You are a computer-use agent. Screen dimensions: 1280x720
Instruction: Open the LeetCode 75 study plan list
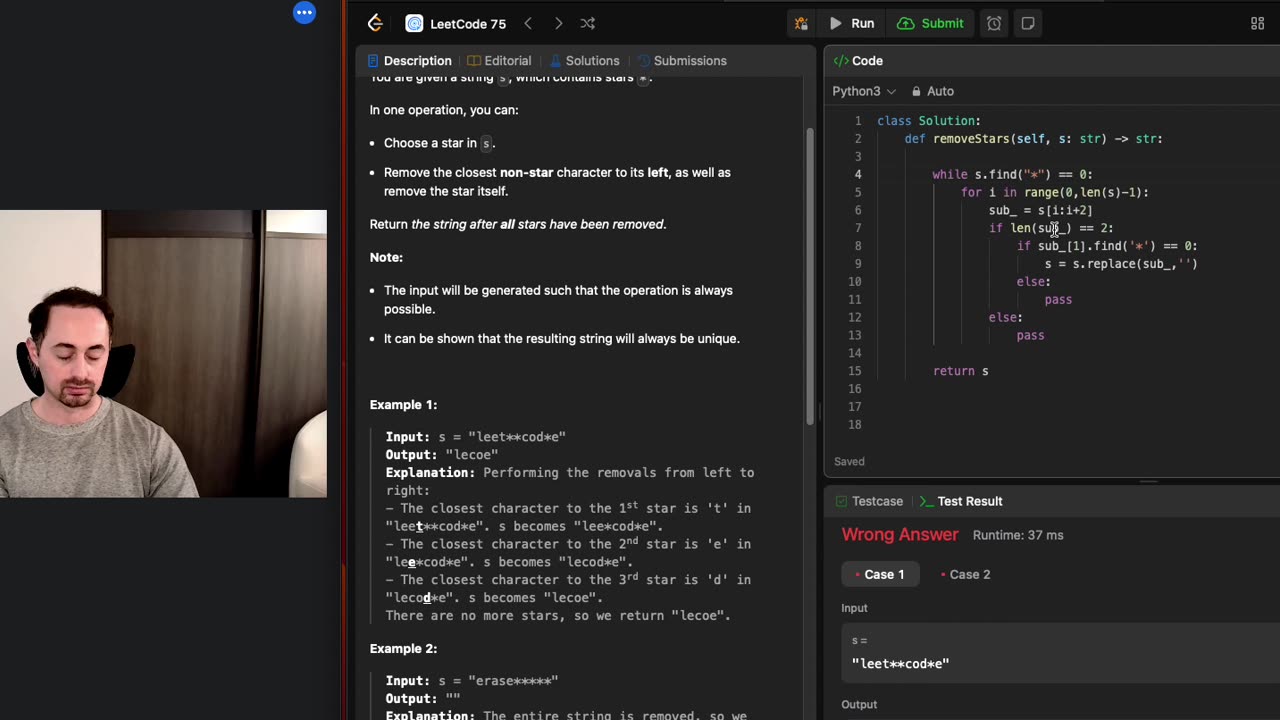[x=456, y=23]
